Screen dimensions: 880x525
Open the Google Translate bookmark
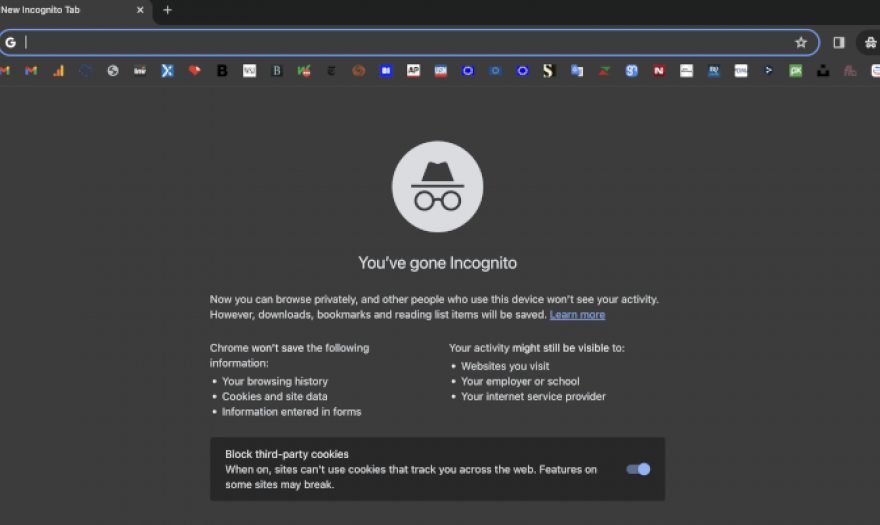(x=577, y=71)
